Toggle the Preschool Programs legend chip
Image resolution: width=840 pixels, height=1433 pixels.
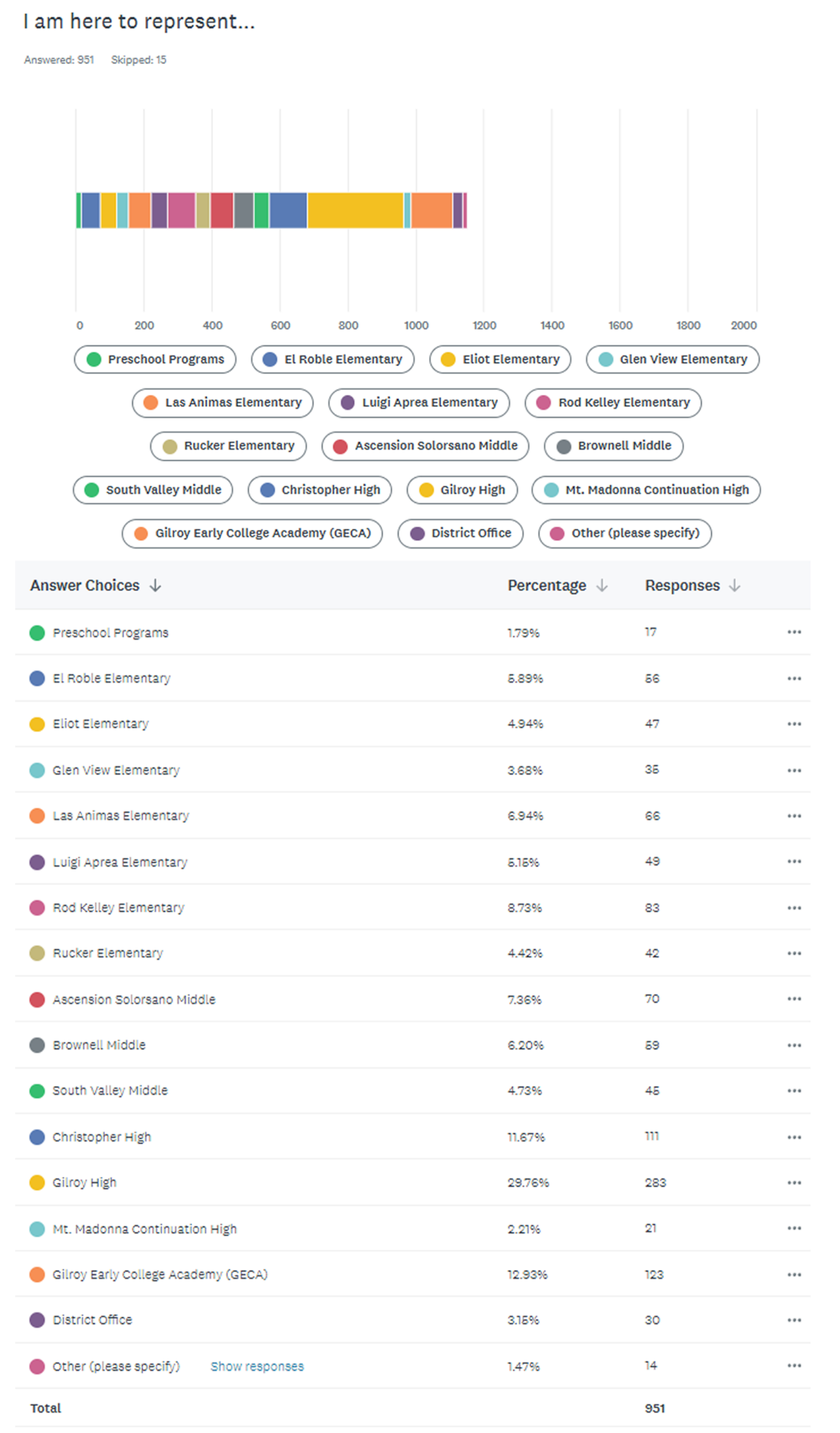(154, 359)
